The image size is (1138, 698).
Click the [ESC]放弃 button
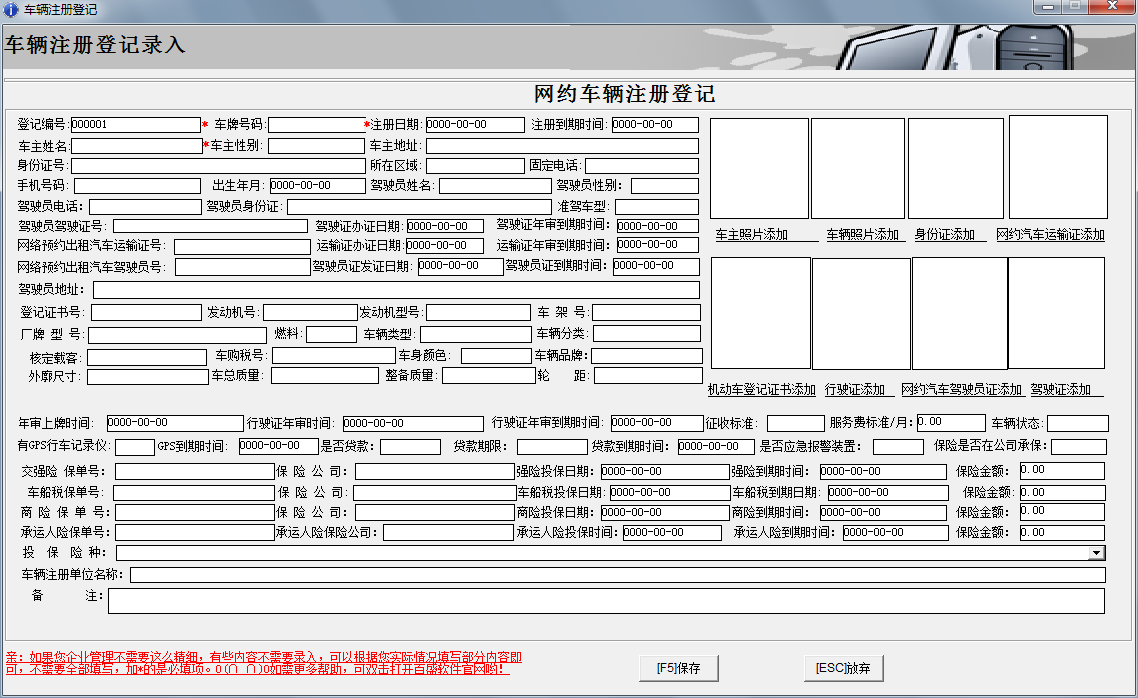843,668
